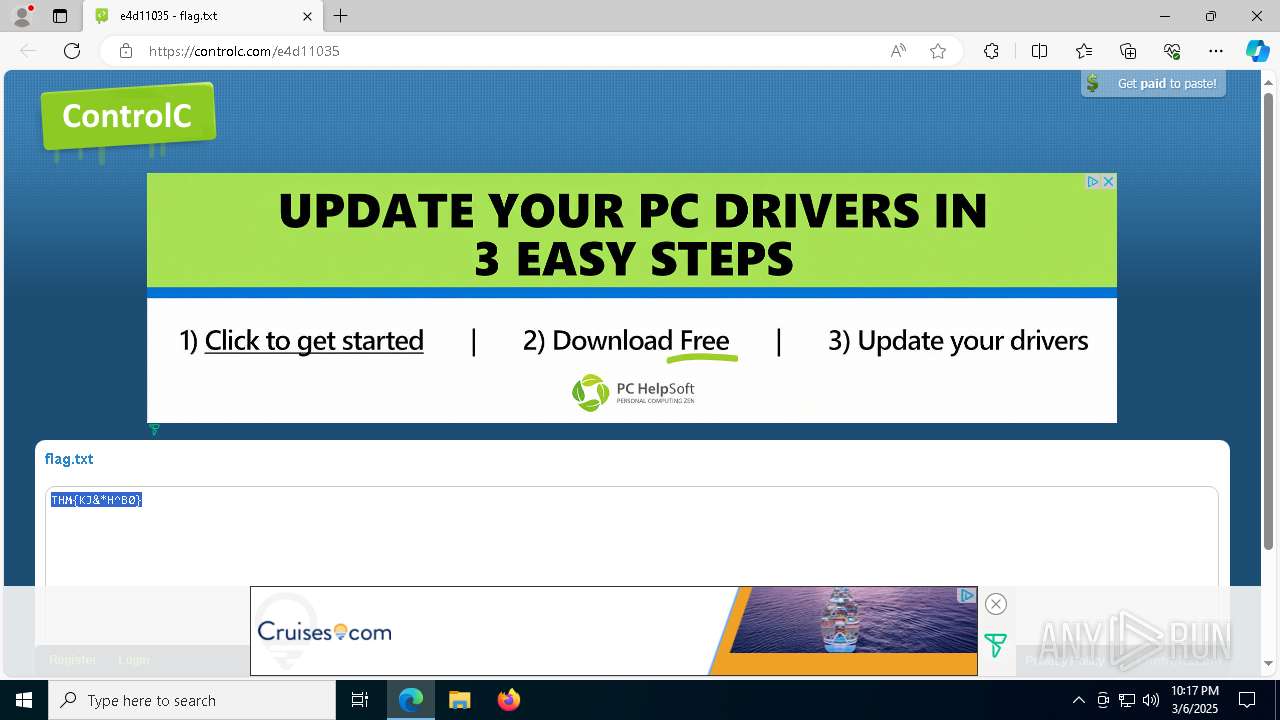This screenshot has width=1280, height=720.
Task: Click the AdChoices icon on driver ad
Action: [1093, 181]
